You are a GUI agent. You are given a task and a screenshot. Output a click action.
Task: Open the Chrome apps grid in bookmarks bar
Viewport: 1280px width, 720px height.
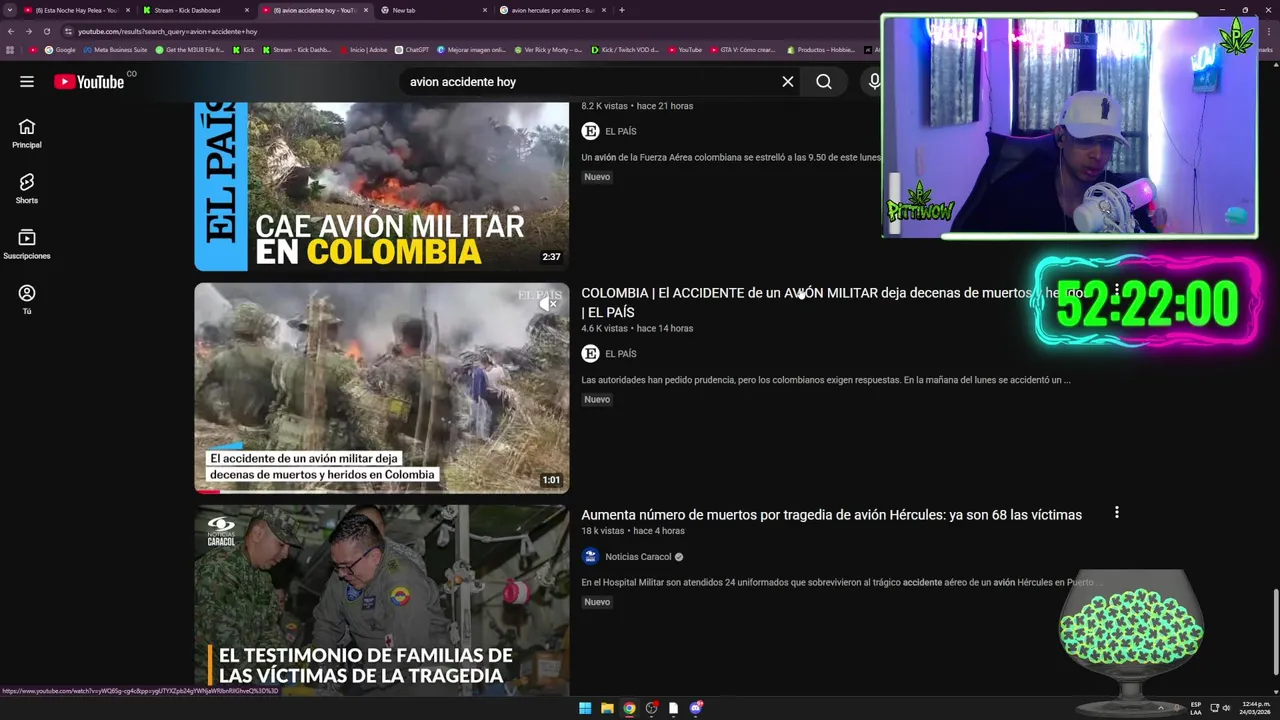11,49
